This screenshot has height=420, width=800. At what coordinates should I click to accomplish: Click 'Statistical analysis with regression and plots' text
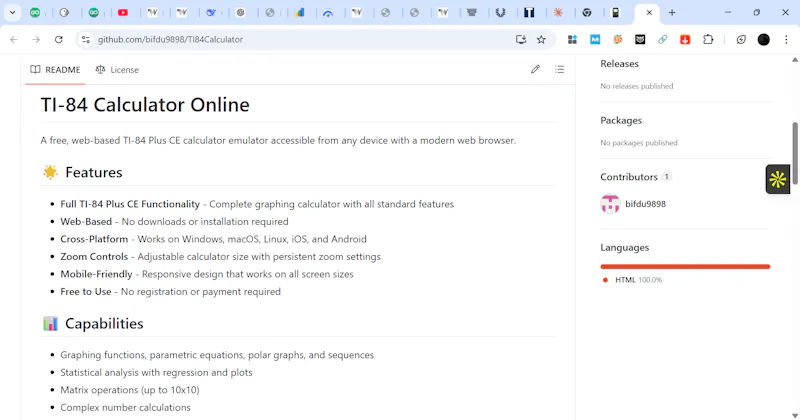point(156,373)
